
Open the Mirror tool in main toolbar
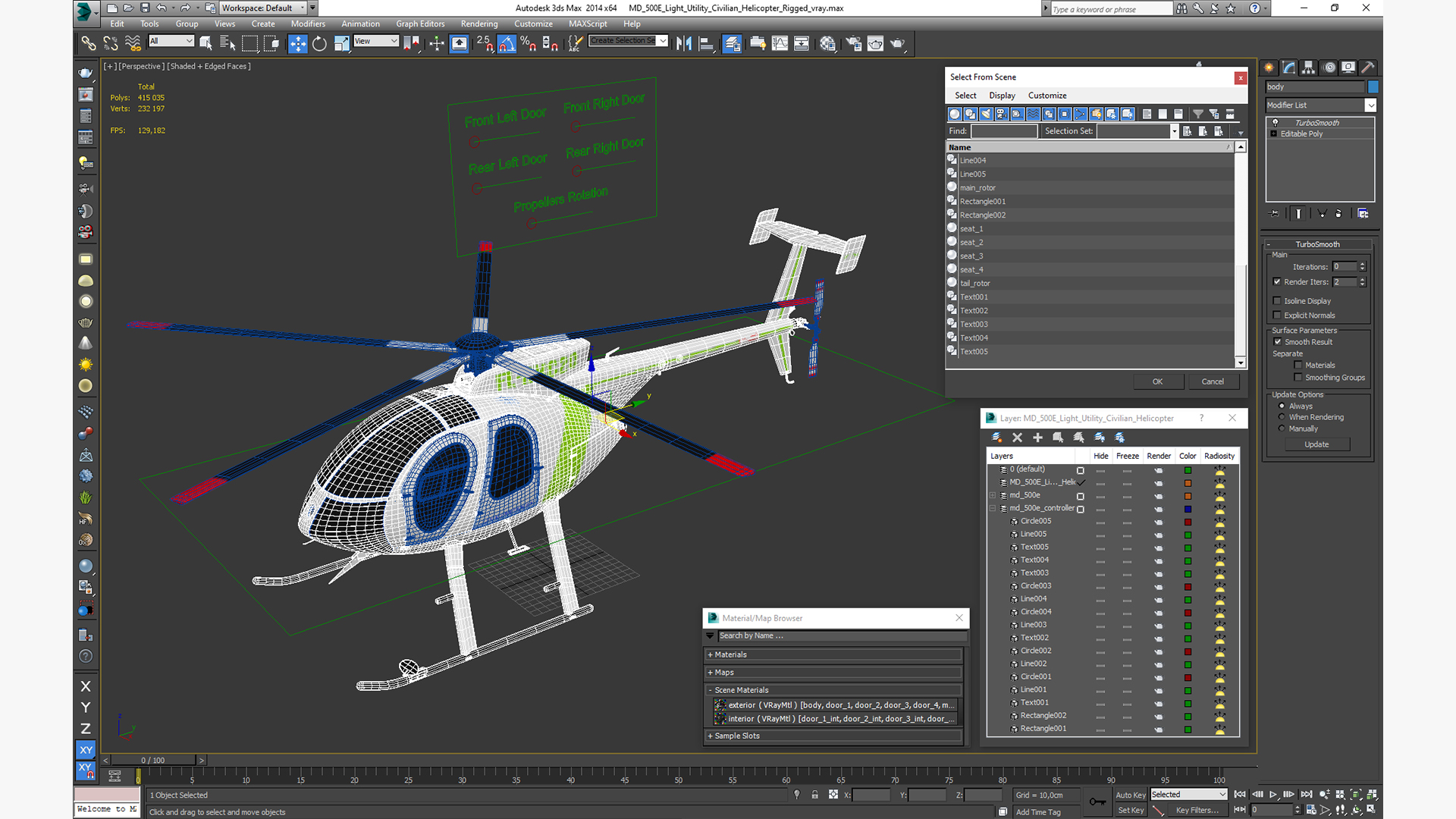pos(684,43)
